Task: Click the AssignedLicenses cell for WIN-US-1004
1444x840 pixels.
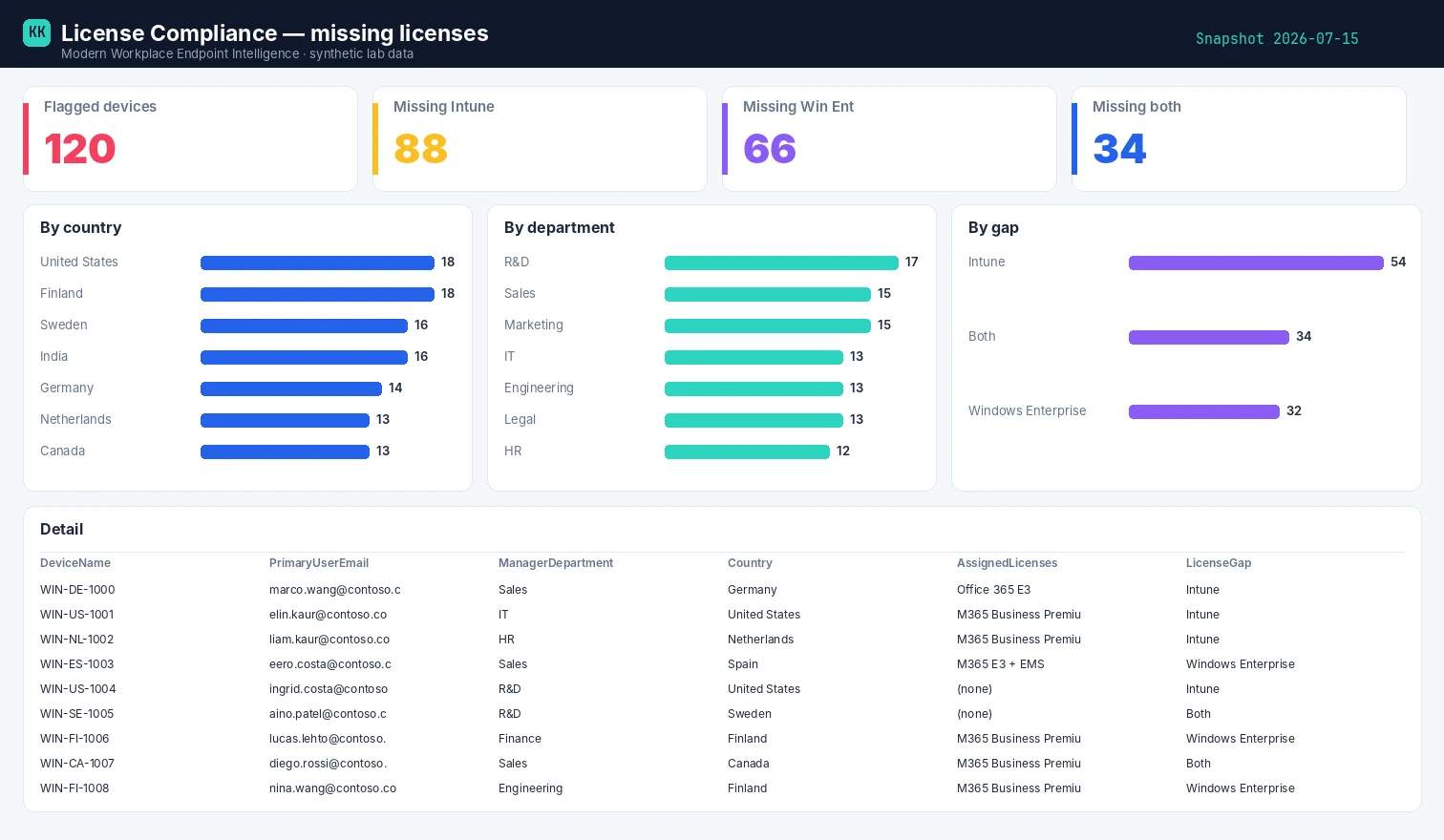Action: click(974, 689)
